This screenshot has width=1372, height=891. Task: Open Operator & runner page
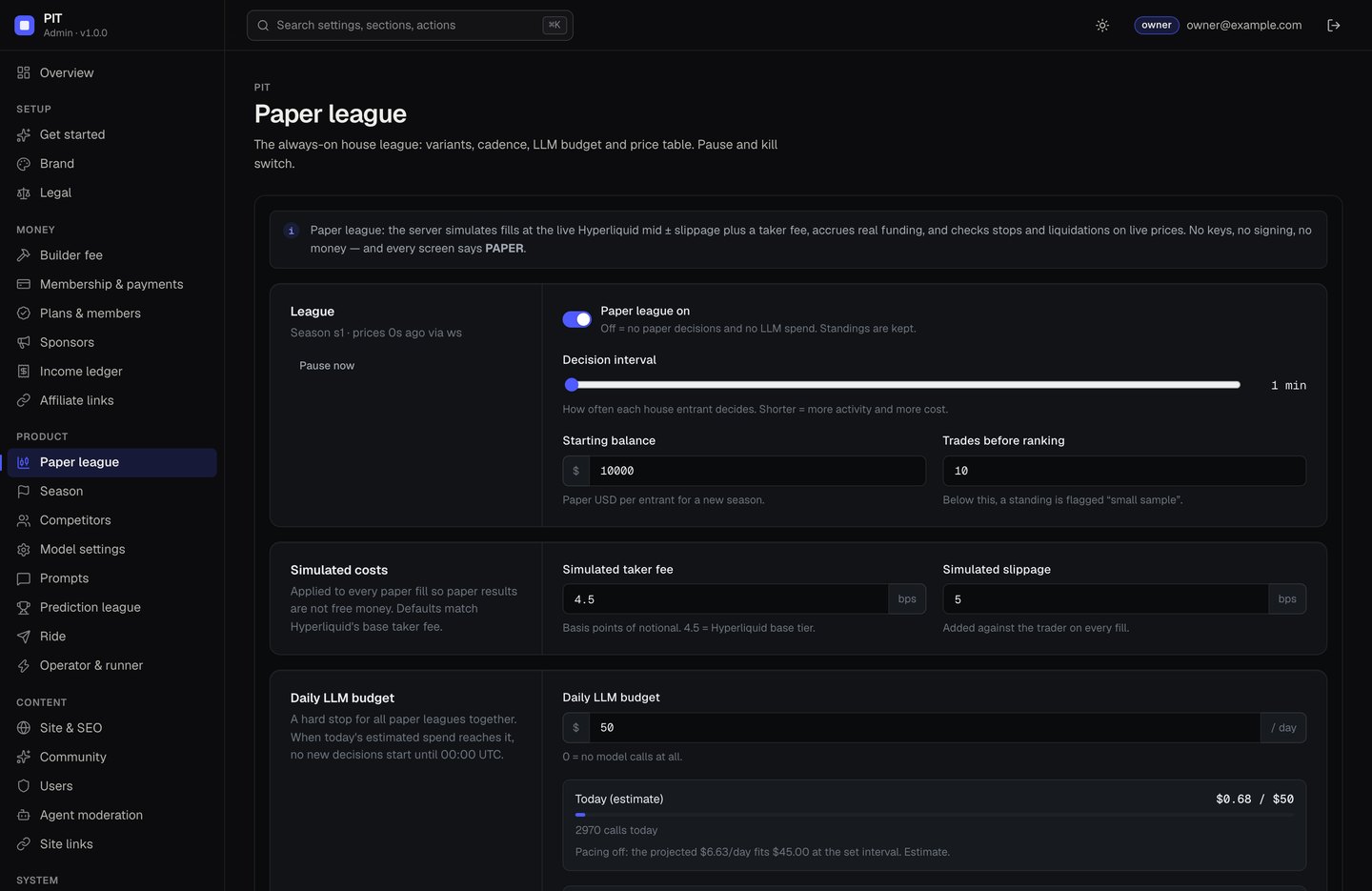point(112,666)
